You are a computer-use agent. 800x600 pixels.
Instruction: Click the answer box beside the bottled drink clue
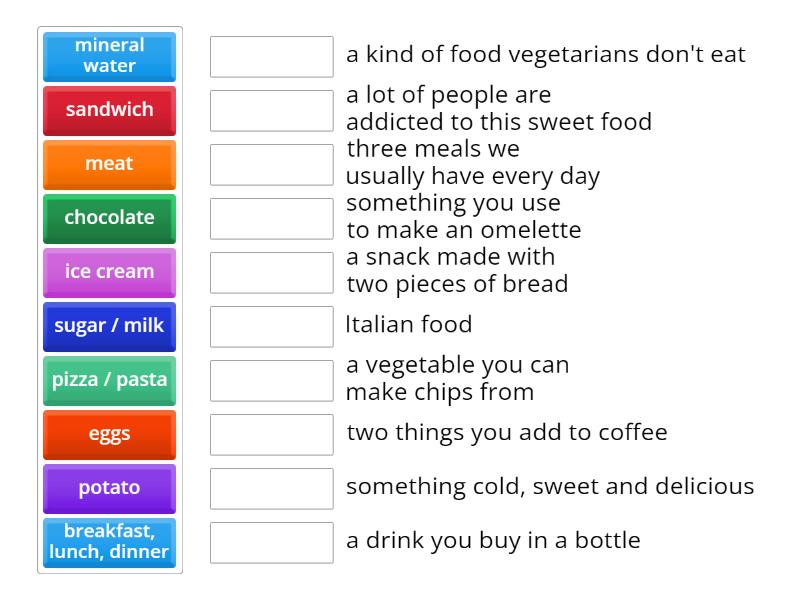pyautogui.click(x=271, y=543)
